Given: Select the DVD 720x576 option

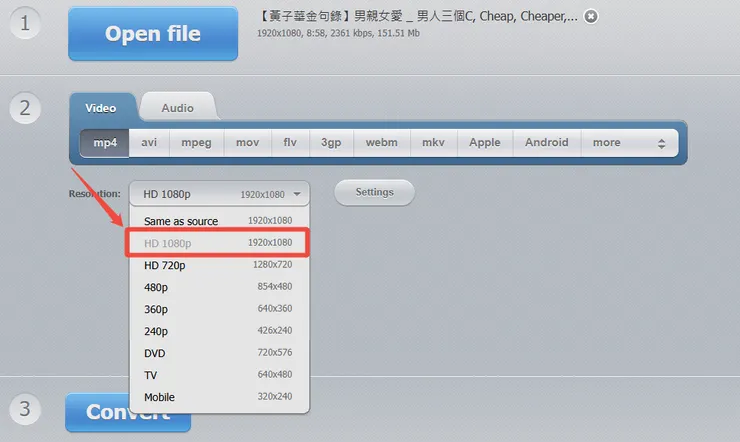Looking at the screenshot, I should (219, 353).
